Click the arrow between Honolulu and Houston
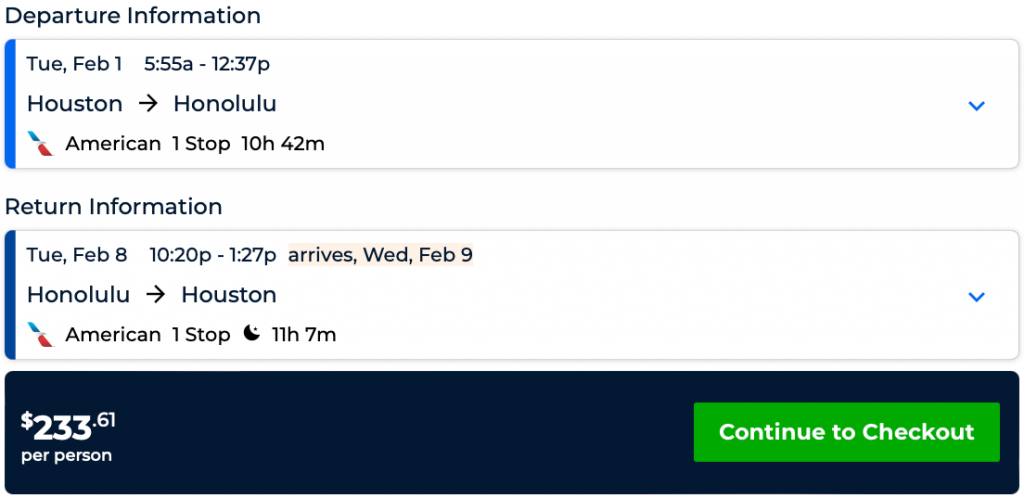Screen dimensions: 1024x498 click(x=156, y=295)
